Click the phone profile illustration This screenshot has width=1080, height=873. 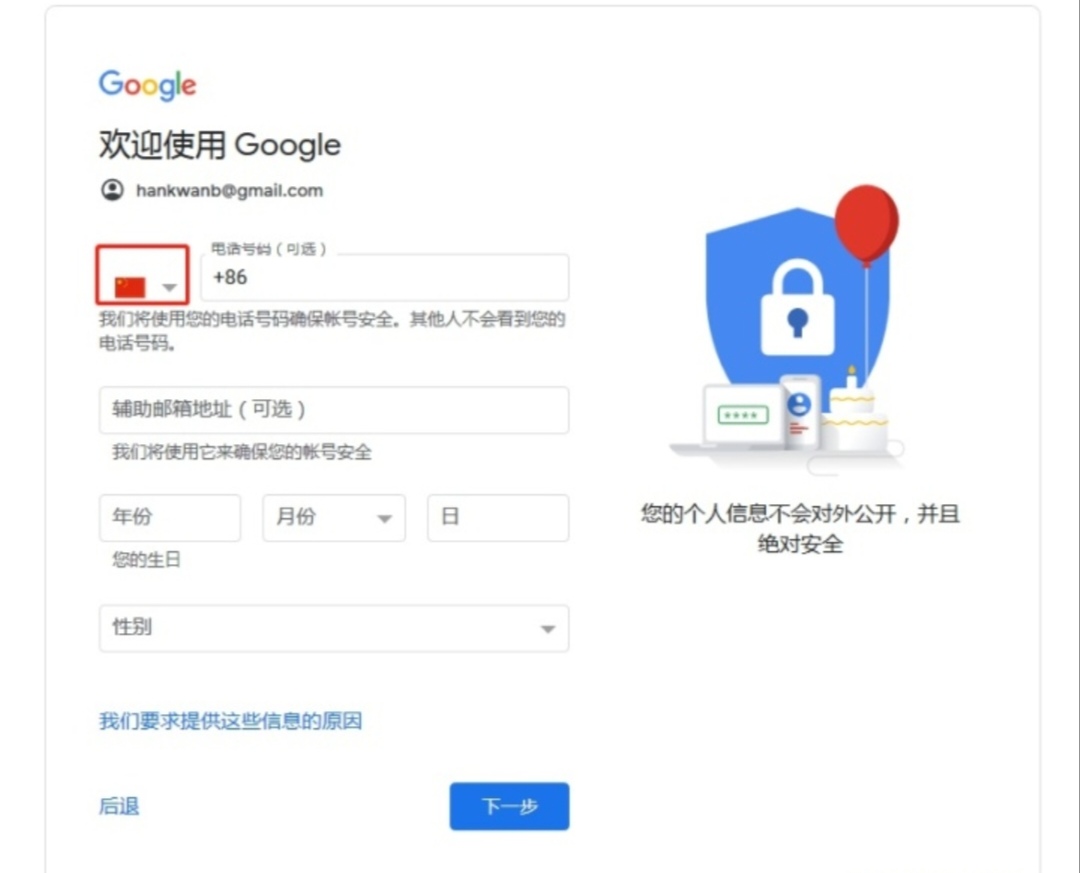[x=800, y=413]
